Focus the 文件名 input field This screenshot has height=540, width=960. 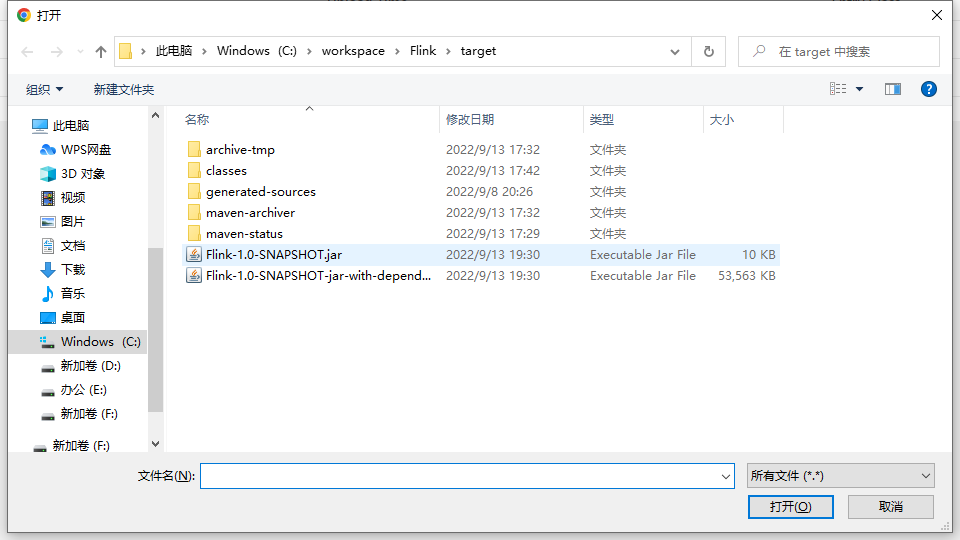[459, 476]
